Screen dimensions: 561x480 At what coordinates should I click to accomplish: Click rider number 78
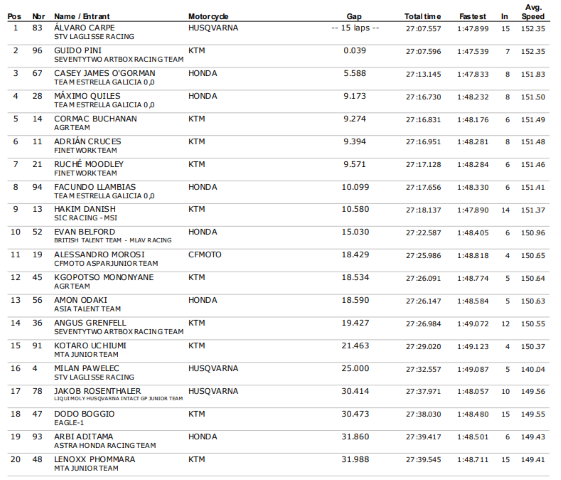37,391
